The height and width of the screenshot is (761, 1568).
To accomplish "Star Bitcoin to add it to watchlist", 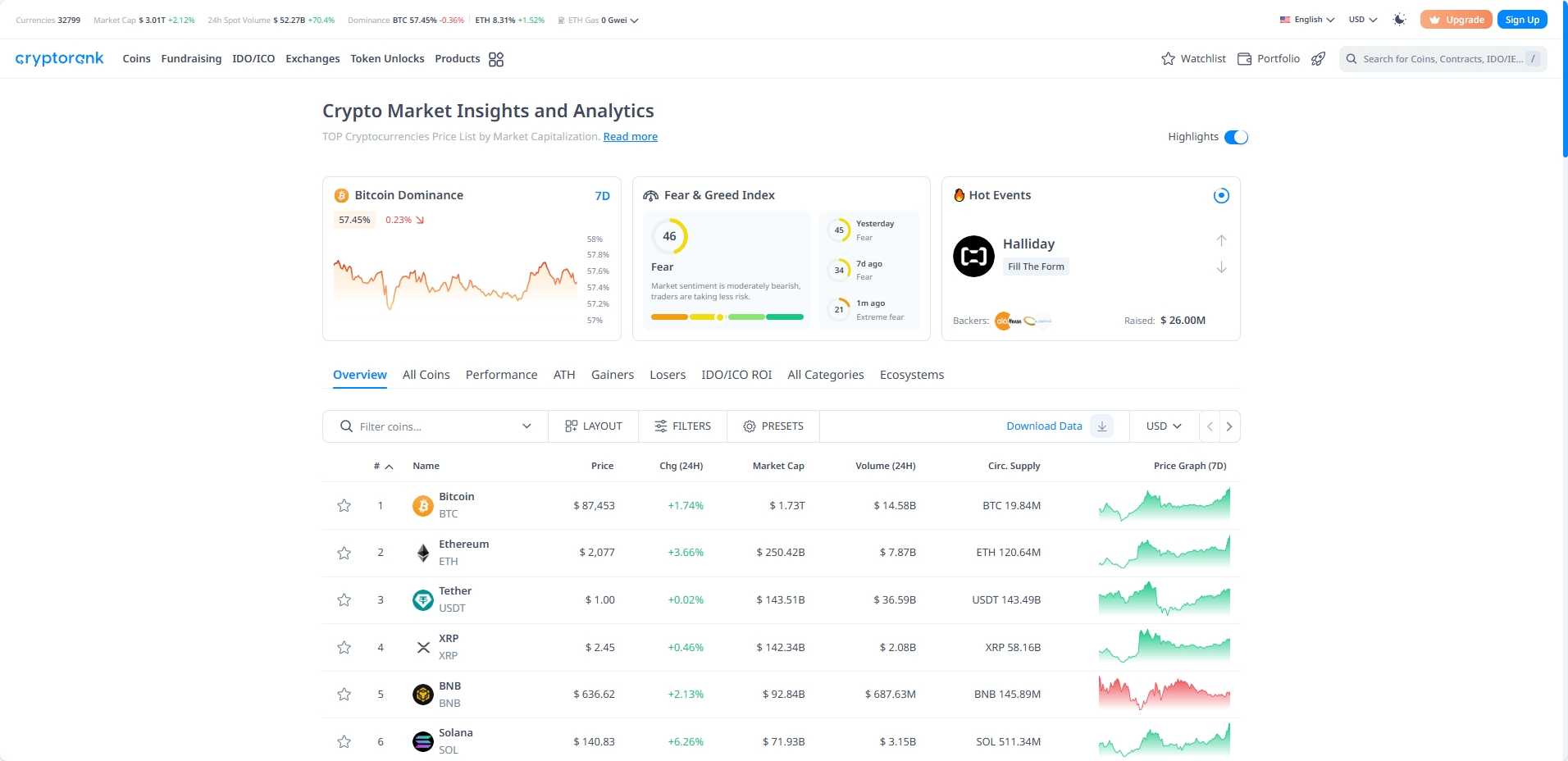I will click(344, 505).
